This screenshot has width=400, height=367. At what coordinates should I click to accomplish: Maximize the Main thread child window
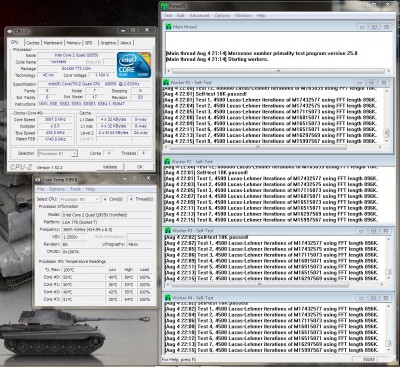pyautogui.click(x=374, y=27)
